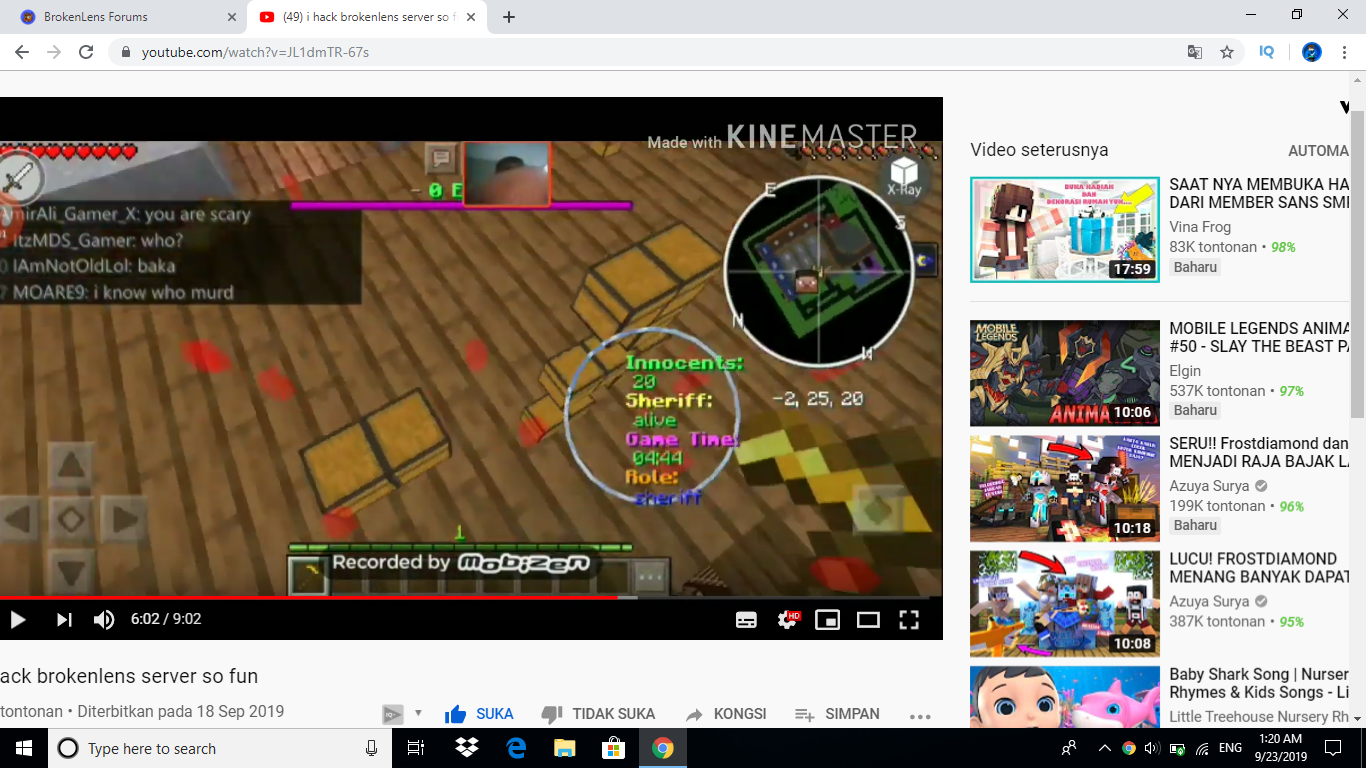The width and height of the screenshot is (1366, 768).
Task: Launch Microsoft Edge from the taskbar
Action: click(516, 748)
